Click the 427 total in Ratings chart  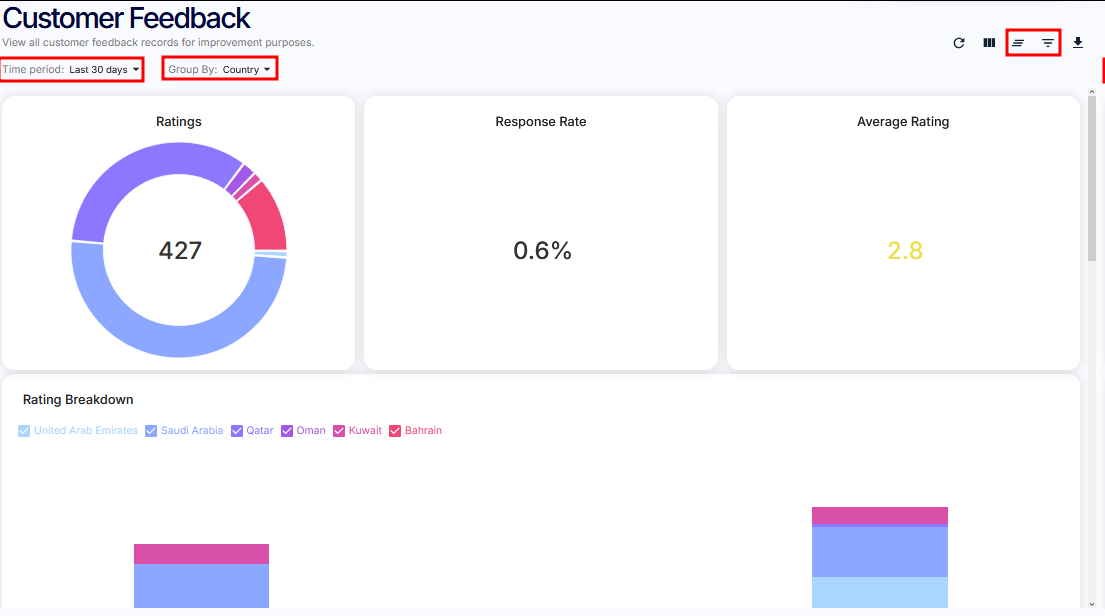pyautogui.click(x=180, y=250)
